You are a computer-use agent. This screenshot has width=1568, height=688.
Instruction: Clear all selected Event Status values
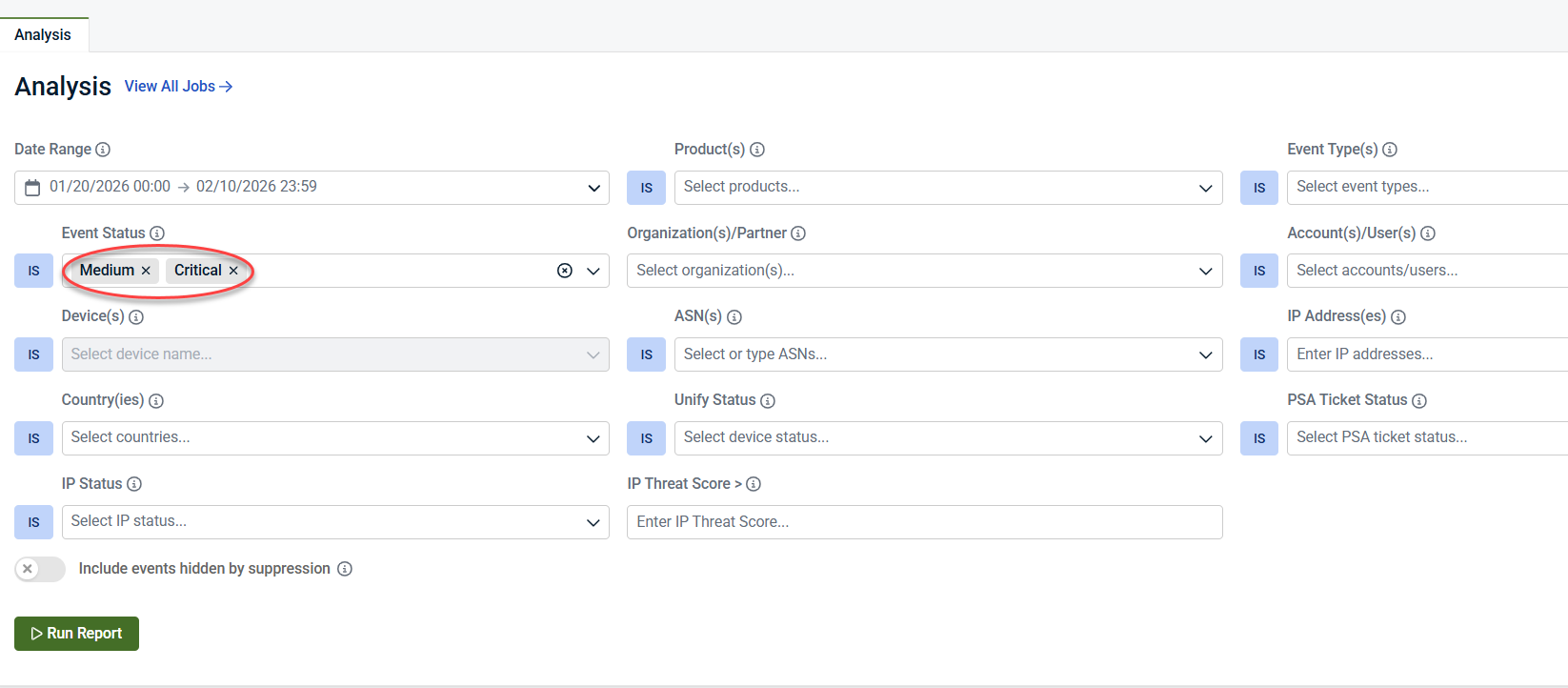[565, 271]
